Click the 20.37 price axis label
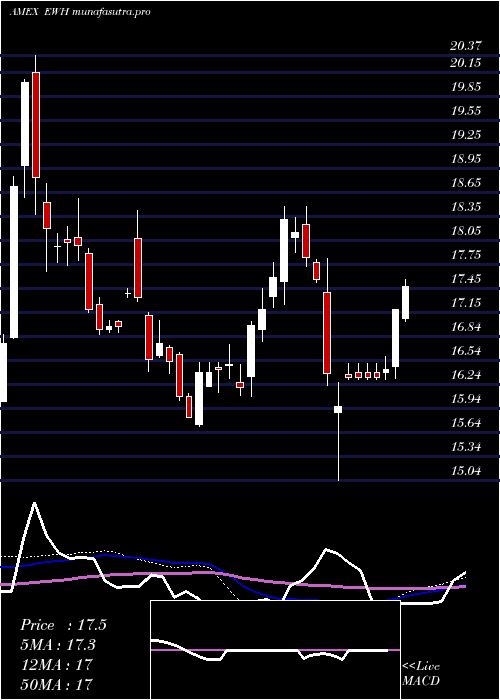 (466, 46)
